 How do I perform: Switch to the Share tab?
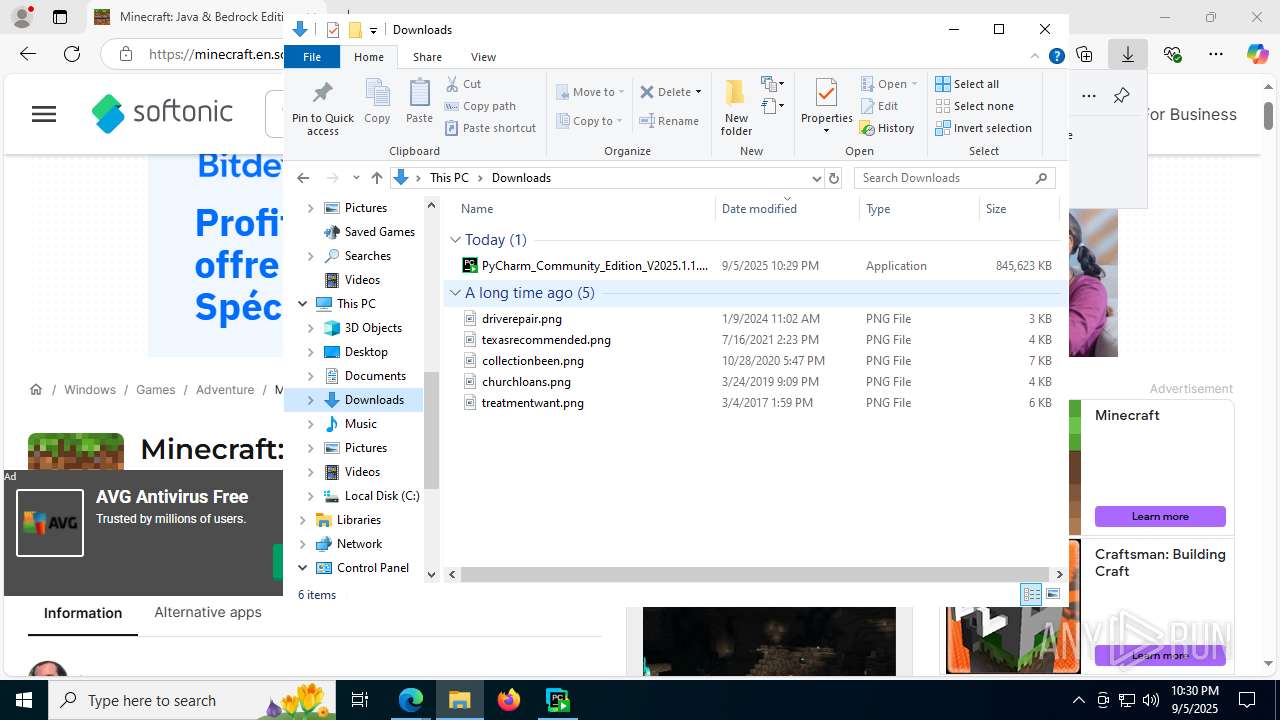point(427,57)
